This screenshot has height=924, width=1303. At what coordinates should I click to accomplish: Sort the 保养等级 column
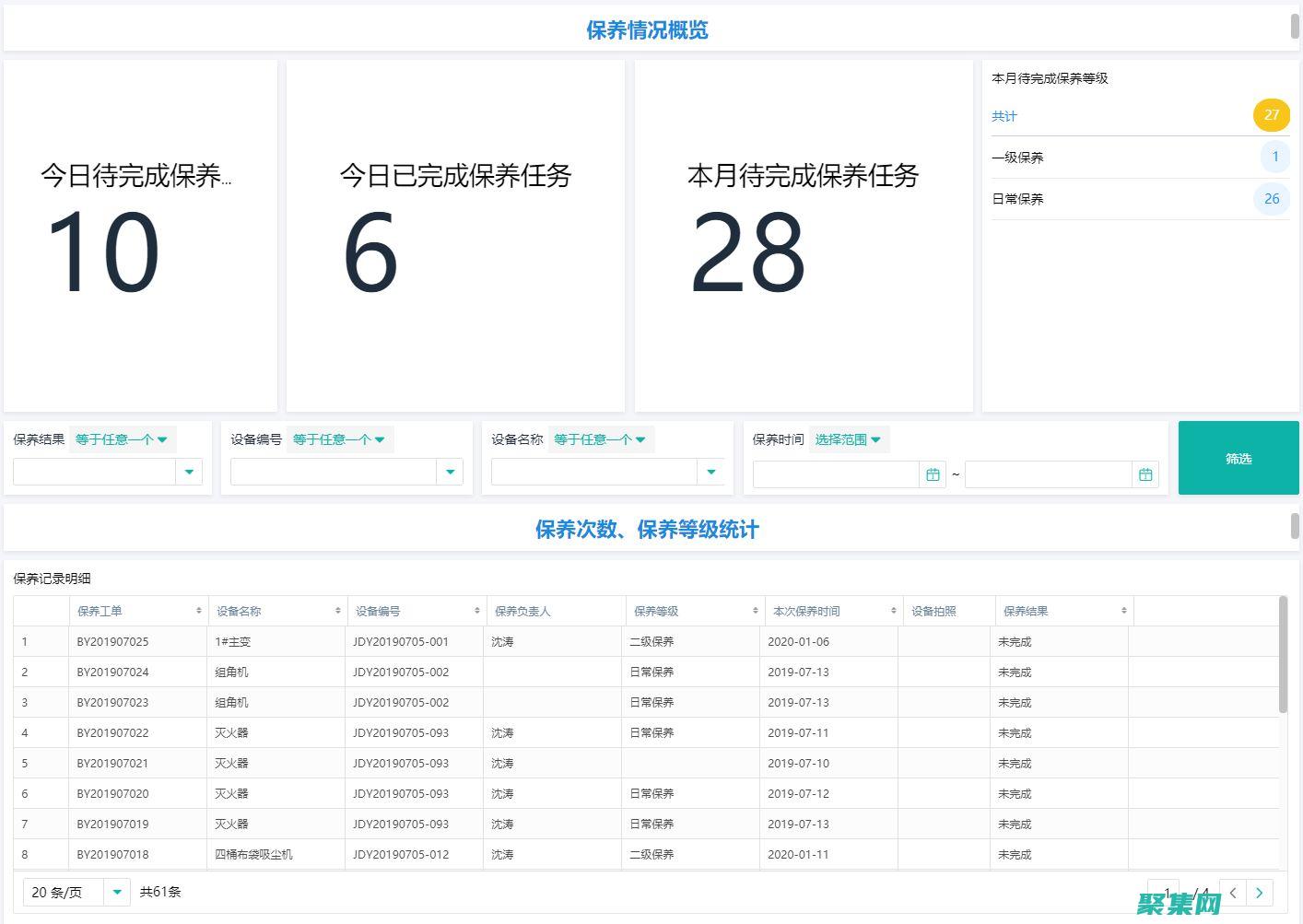756,610
